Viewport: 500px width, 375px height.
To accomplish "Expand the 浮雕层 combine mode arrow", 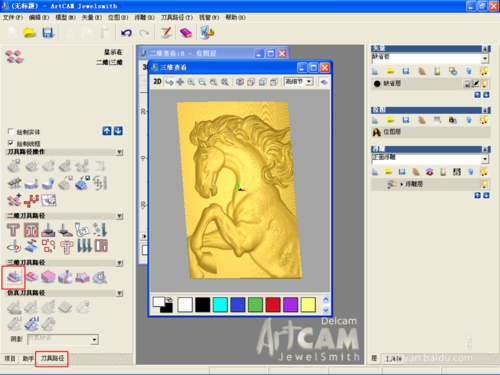I will [401, 184].
